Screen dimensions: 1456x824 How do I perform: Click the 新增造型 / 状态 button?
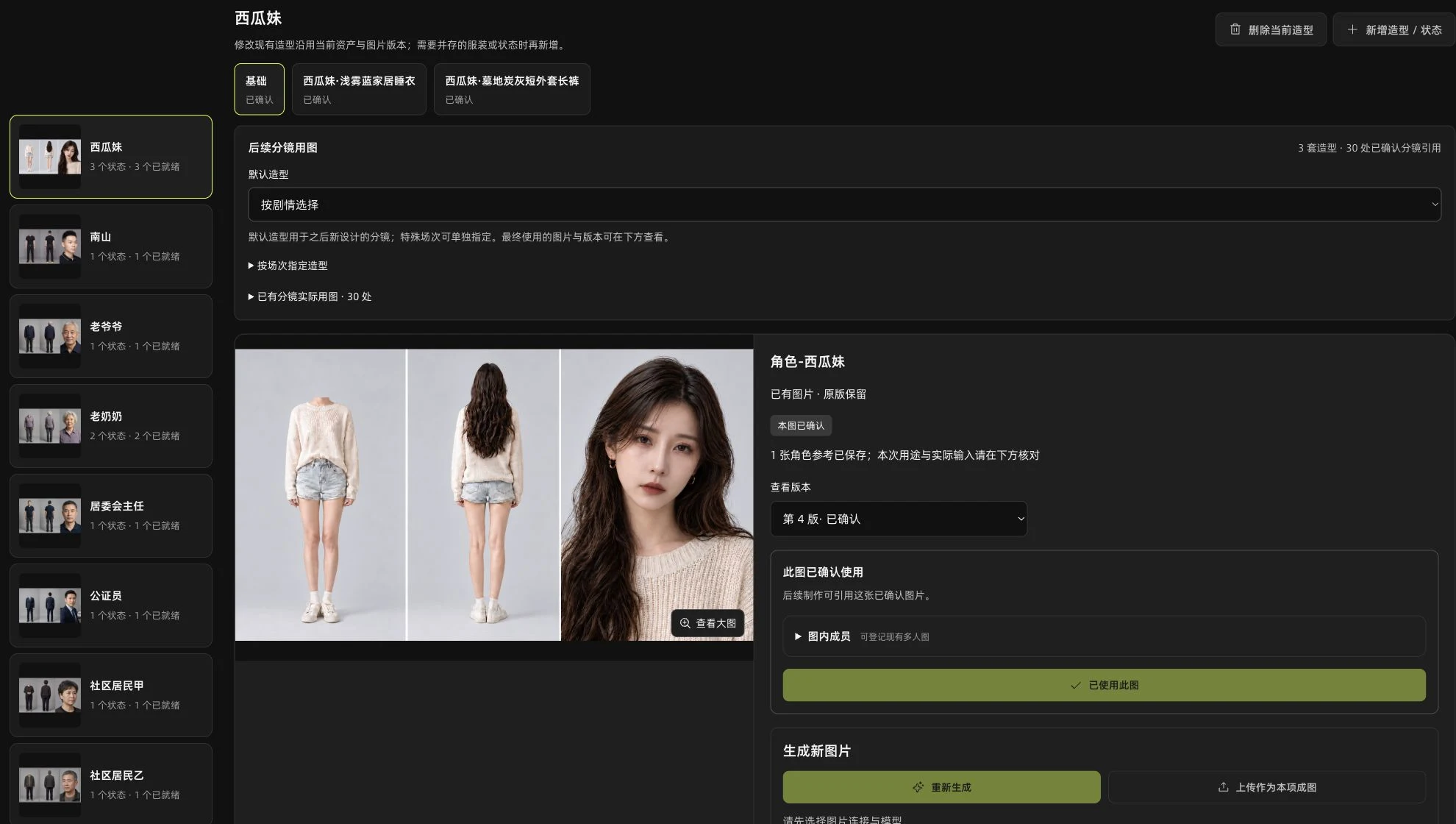(1394, 29)
